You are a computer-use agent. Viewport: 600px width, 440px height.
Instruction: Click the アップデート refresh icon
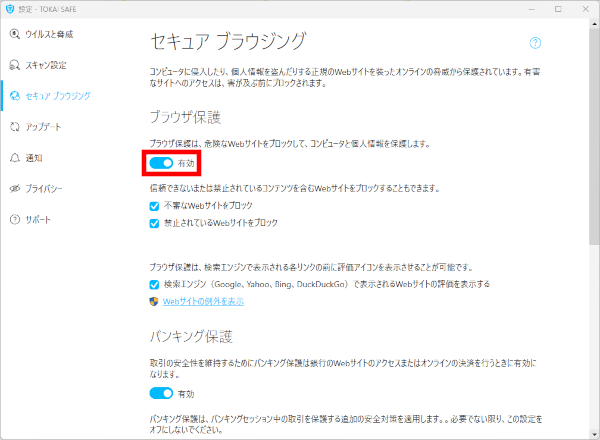tap(15, 127)
